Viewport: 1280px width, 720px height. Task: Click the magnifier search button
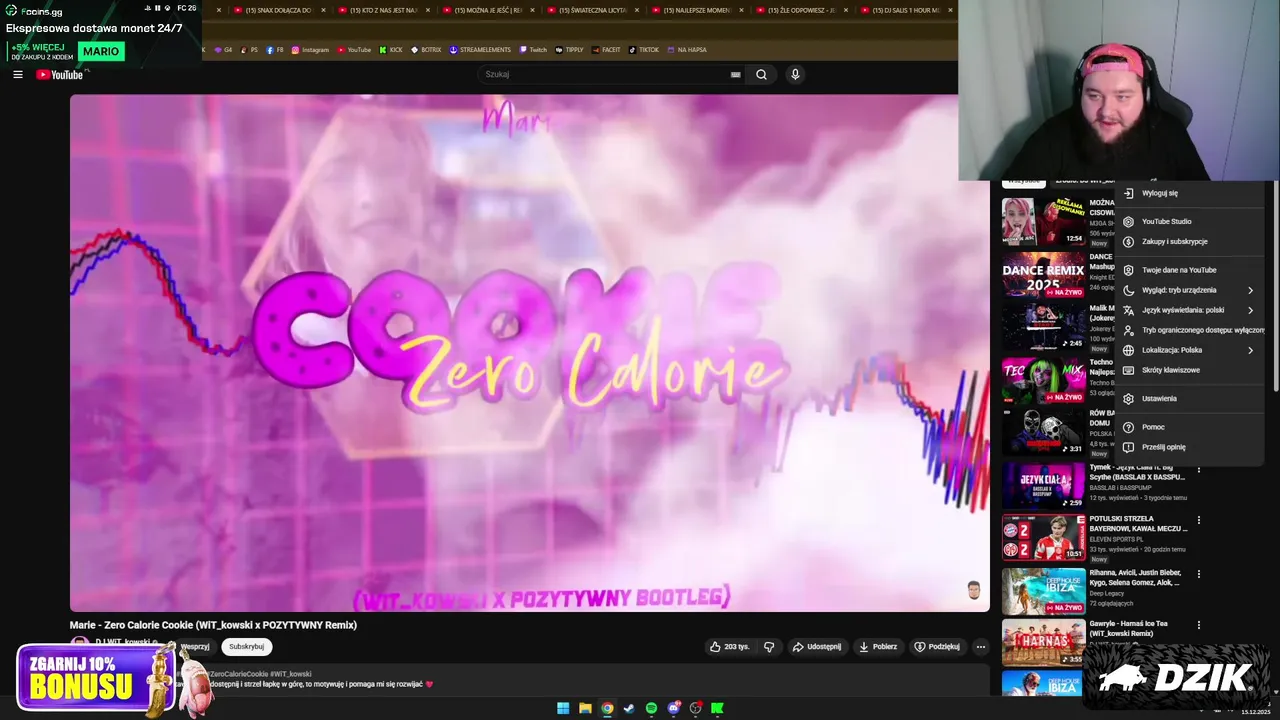point(761,74)
